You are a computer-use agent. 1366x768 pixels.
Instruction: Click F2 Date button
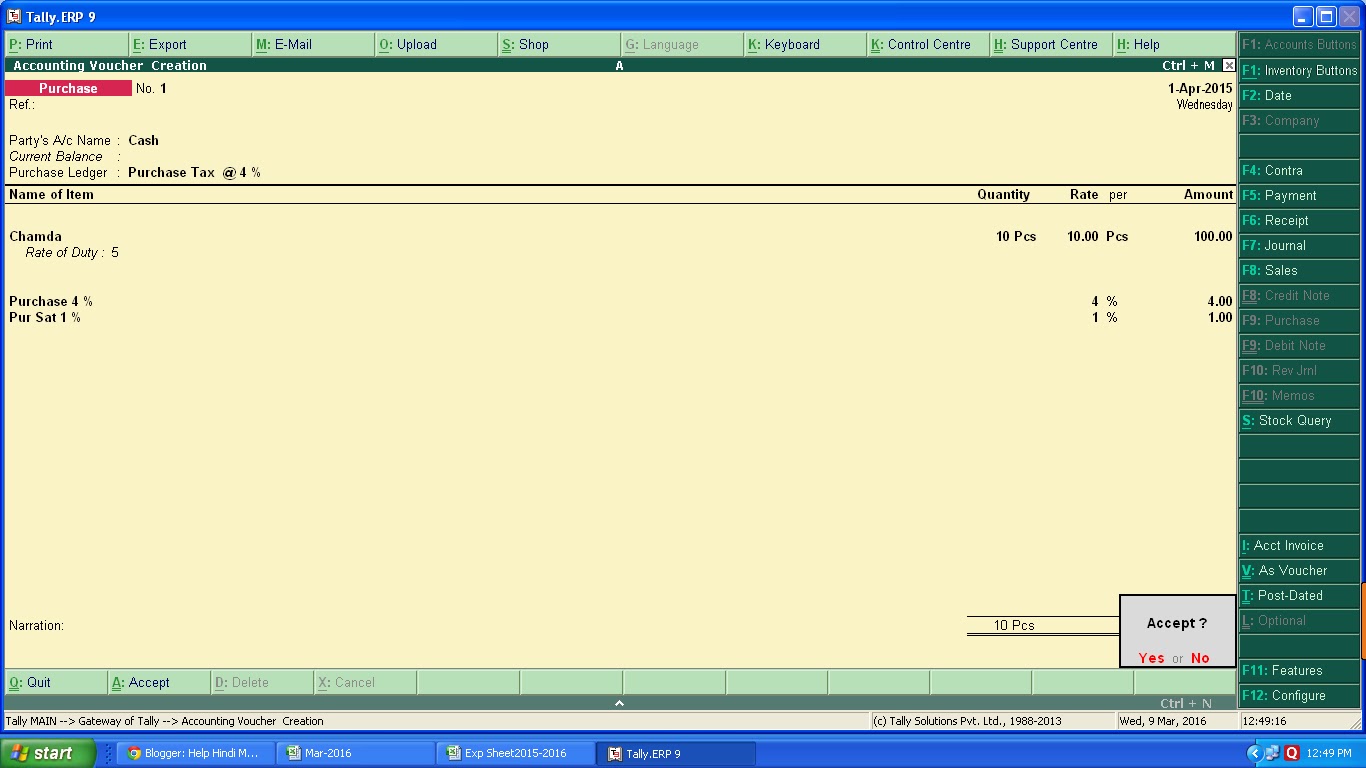tap(1299, 95)
